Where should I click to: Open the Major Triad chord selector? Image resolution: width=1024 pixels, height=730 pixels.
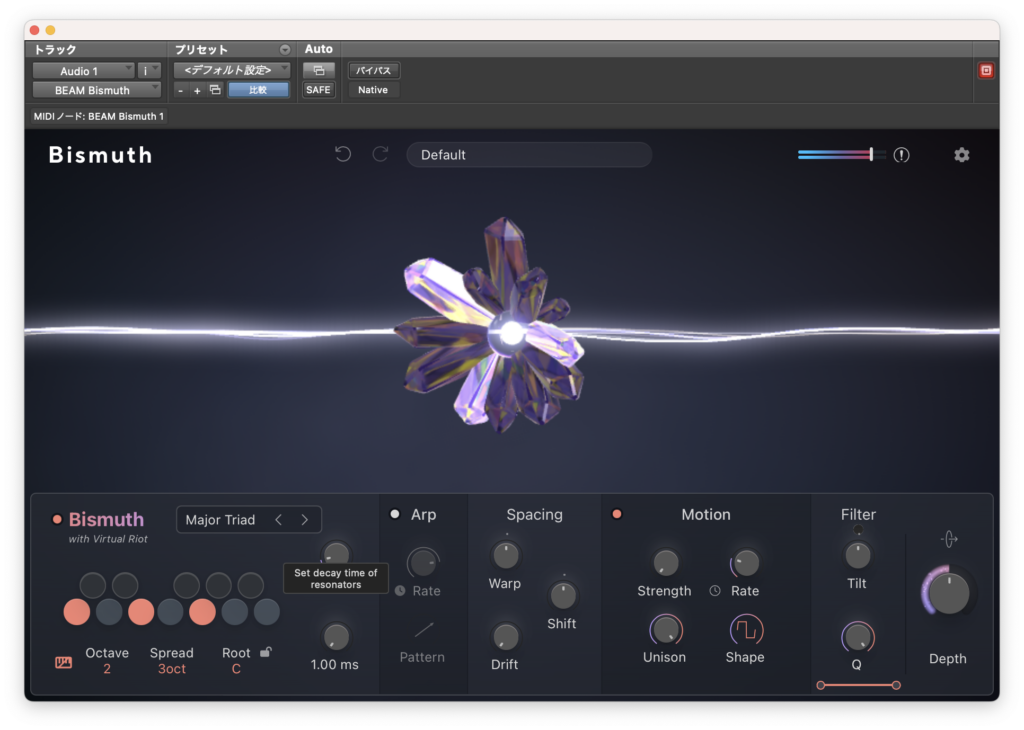tap(249, 520)
